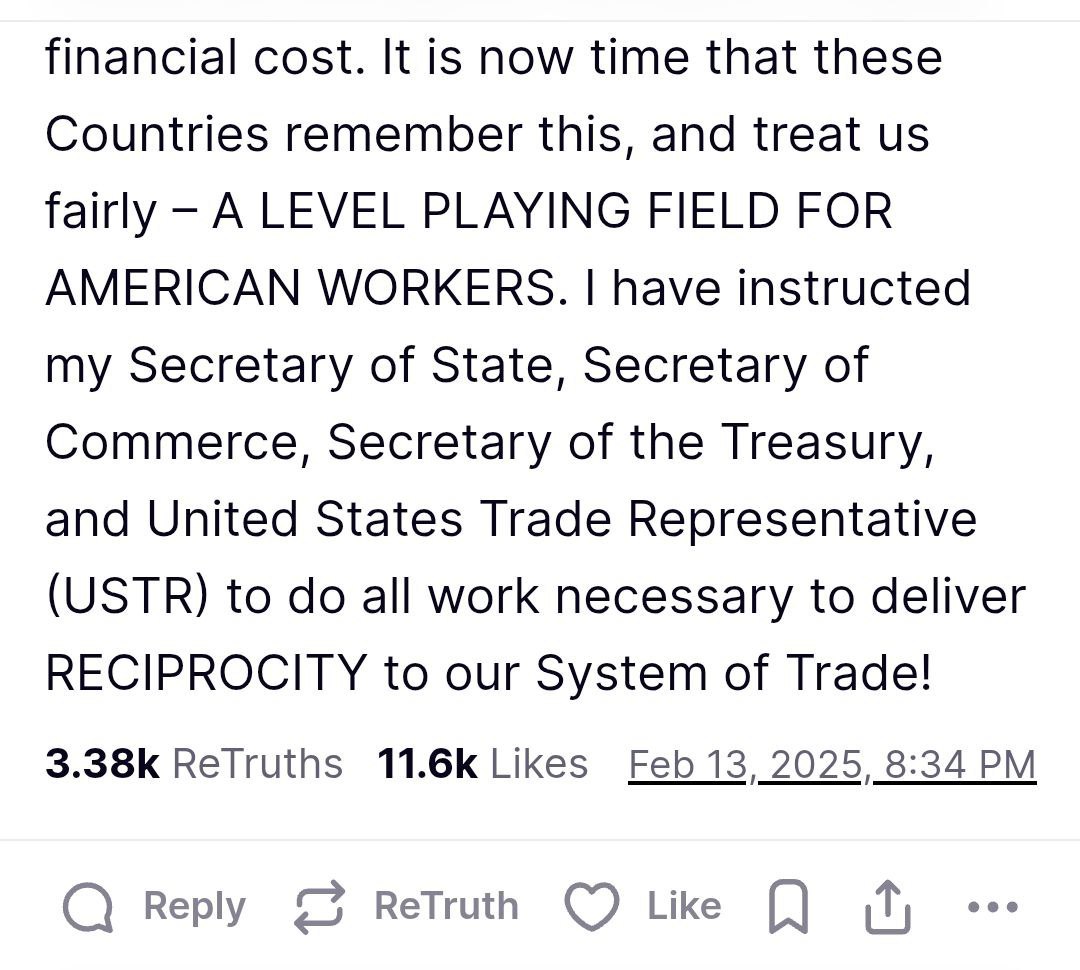
Task: Tap the ReTruth arrows icon
Action: 319,908
